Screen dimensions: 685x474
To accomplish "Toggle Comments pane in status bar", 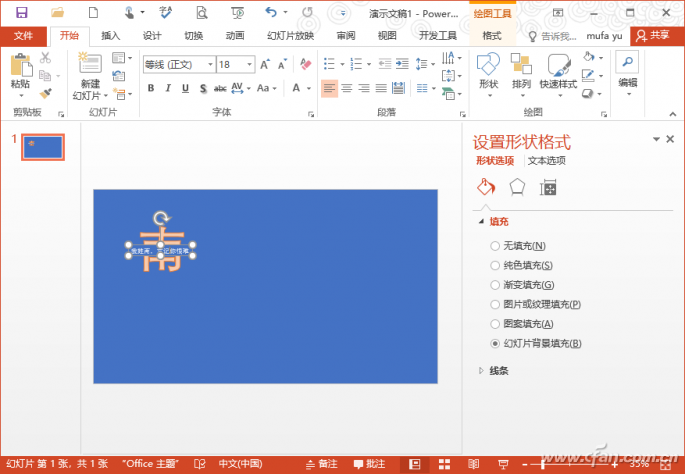I will (369, 464).
